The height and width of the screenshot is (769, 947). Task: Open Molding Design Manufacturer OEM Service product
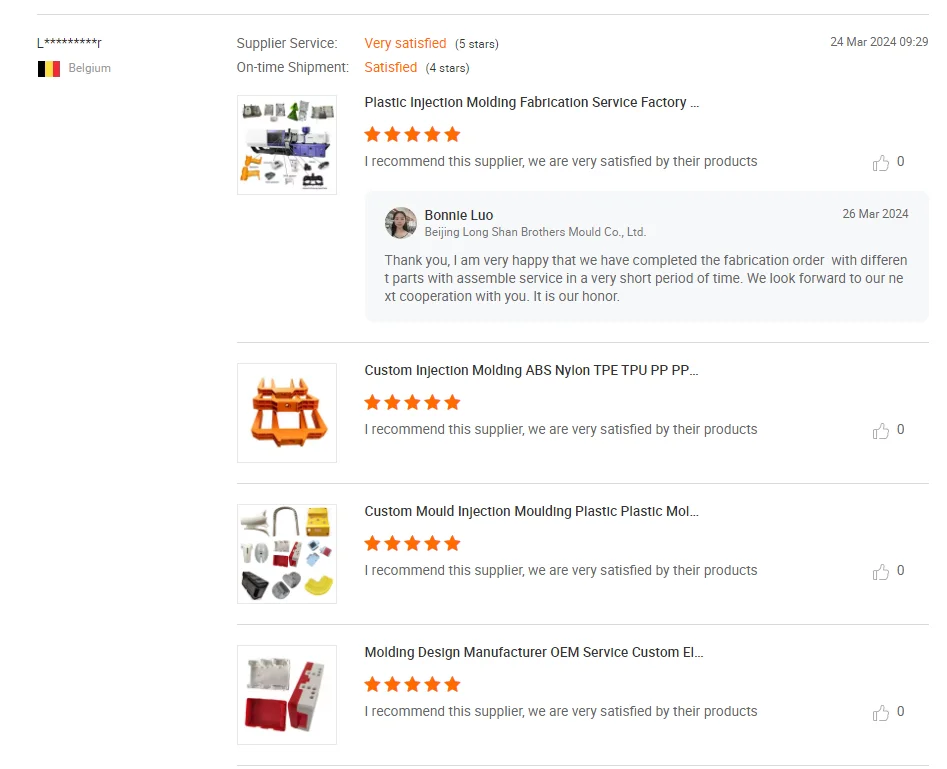[534, 652]
